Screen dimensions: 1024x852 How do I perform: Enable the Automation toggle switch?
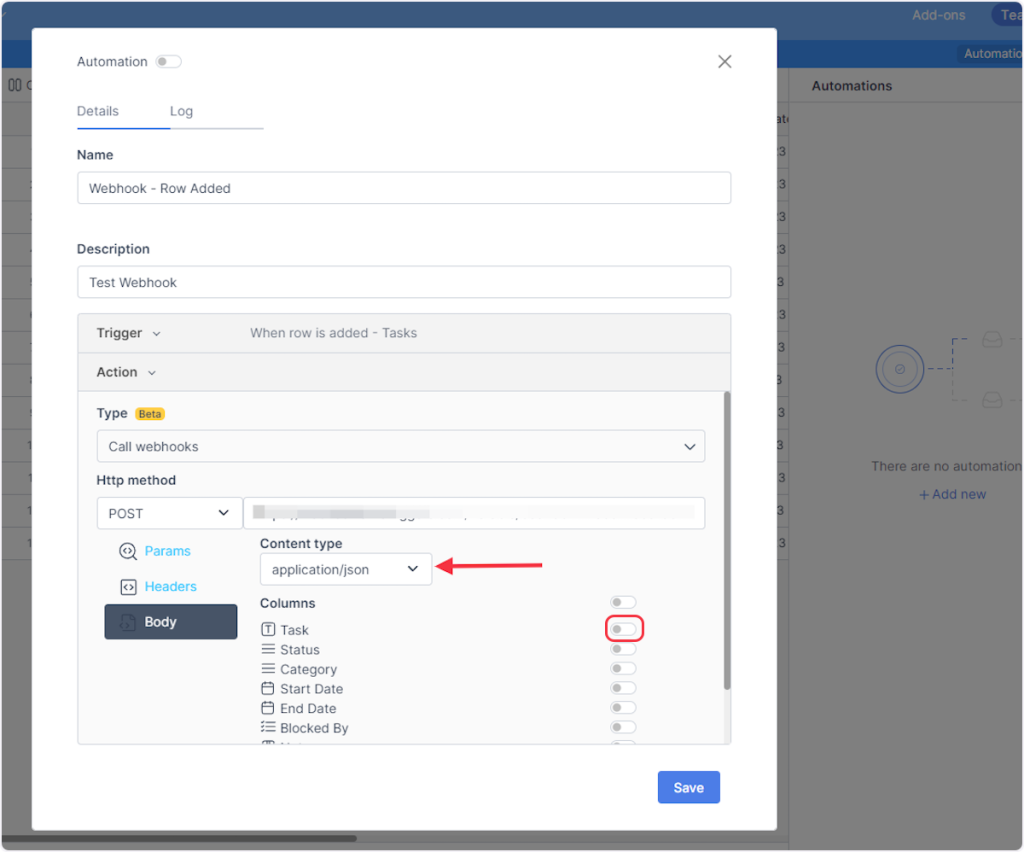tap(168, 62)
